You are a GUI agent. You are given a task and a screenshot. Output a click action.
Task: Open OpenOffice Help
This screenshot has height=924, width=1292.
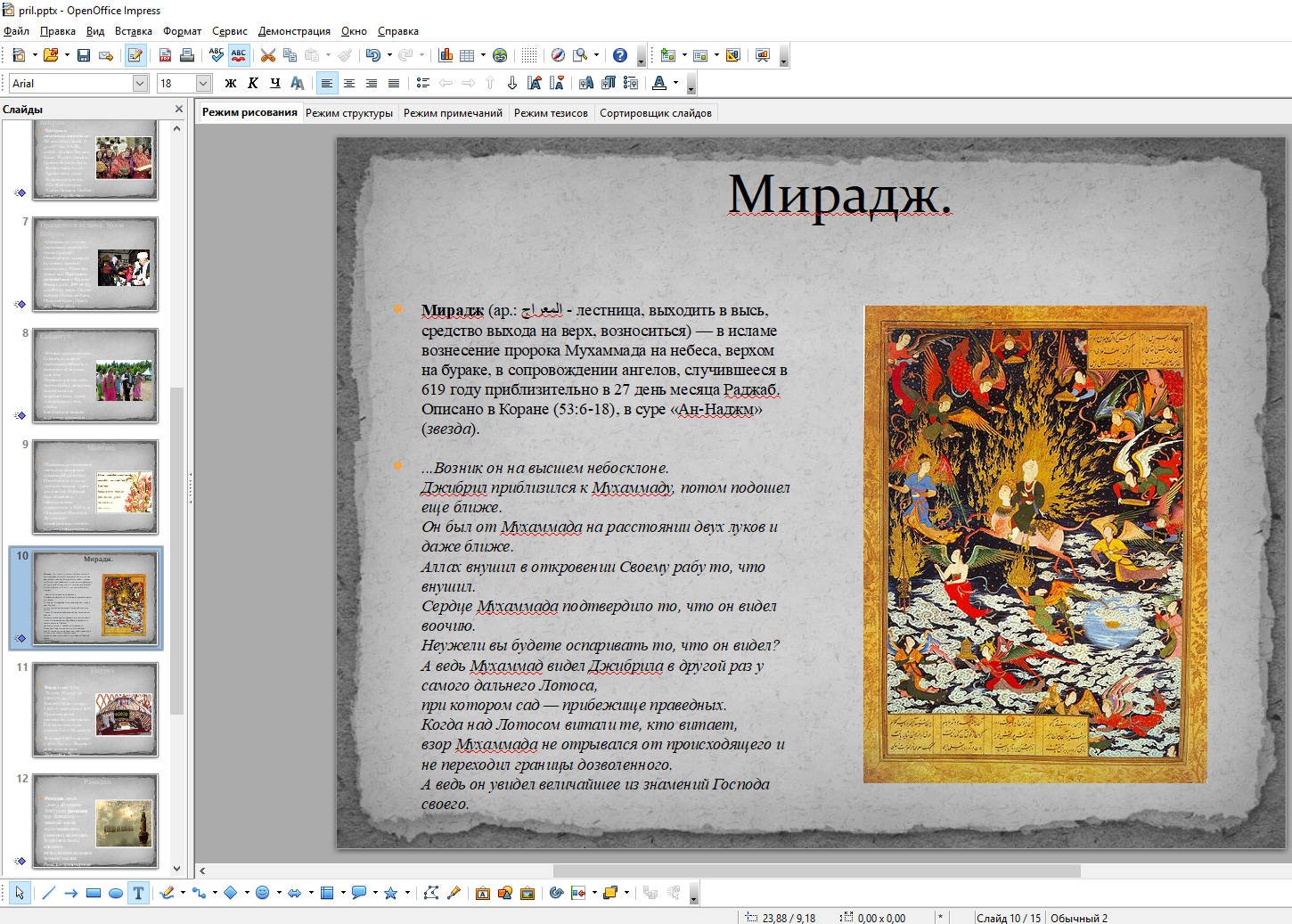(620, 55)
